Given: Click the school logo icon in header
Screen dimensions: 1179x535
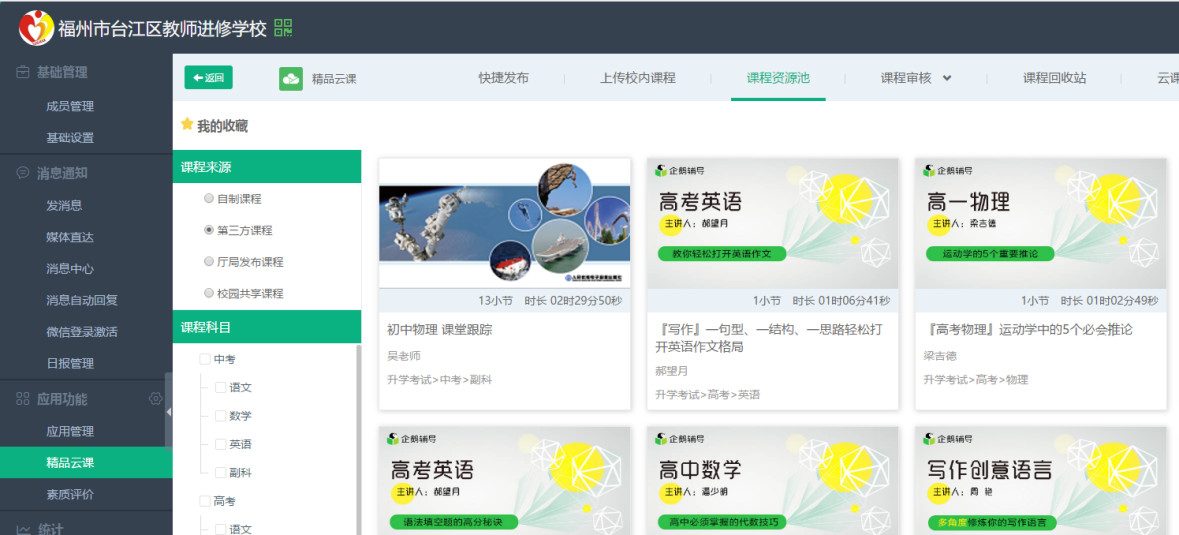Looking at the screenshot, I should point(36,28).
